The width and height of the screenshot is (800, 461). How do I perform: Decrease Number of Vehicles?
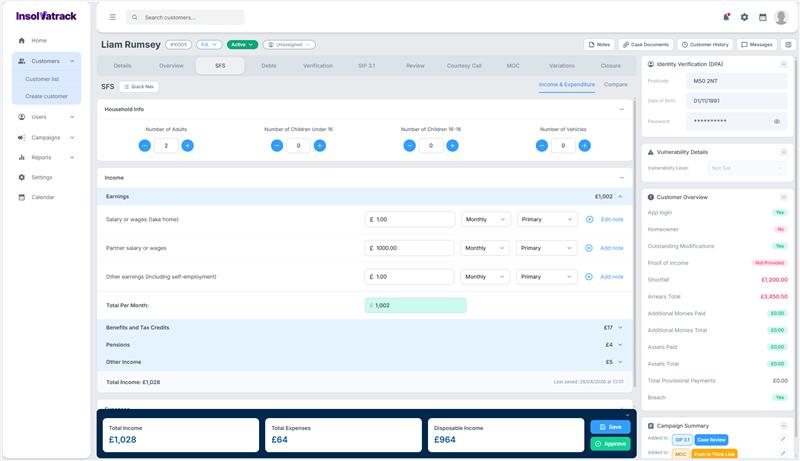coord(542,146)
